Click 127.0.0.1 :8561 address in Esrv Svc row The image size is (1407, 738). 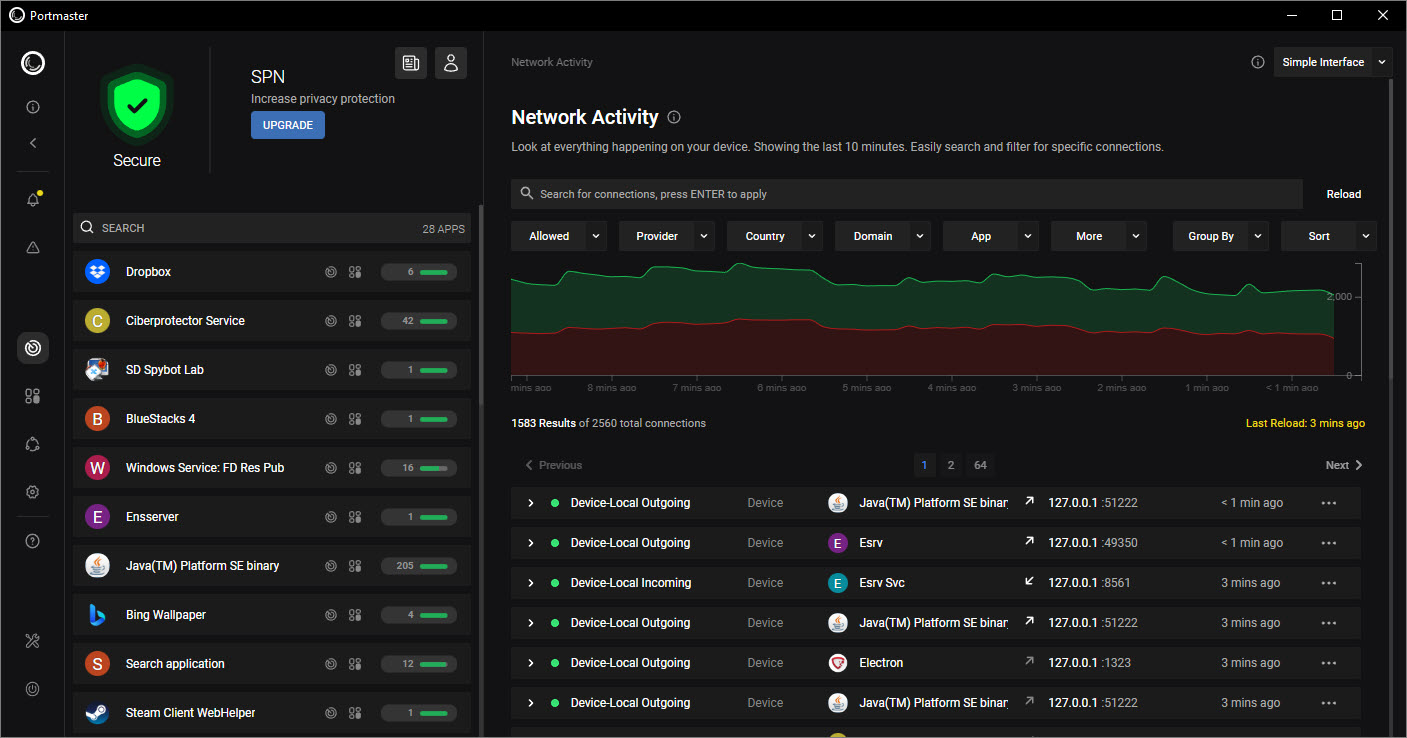pos(1089,583)
